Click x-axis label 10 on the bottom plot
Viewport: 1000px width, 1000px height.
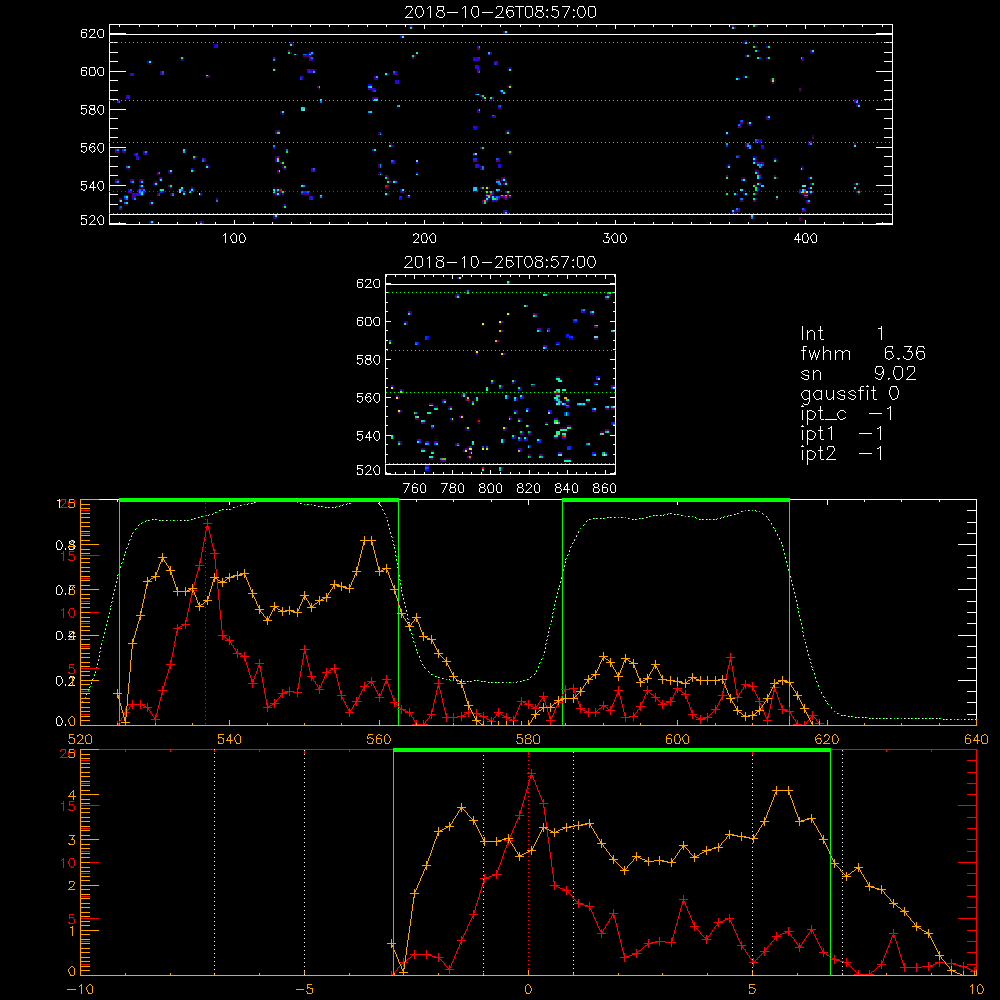click(x=976, y=990)
